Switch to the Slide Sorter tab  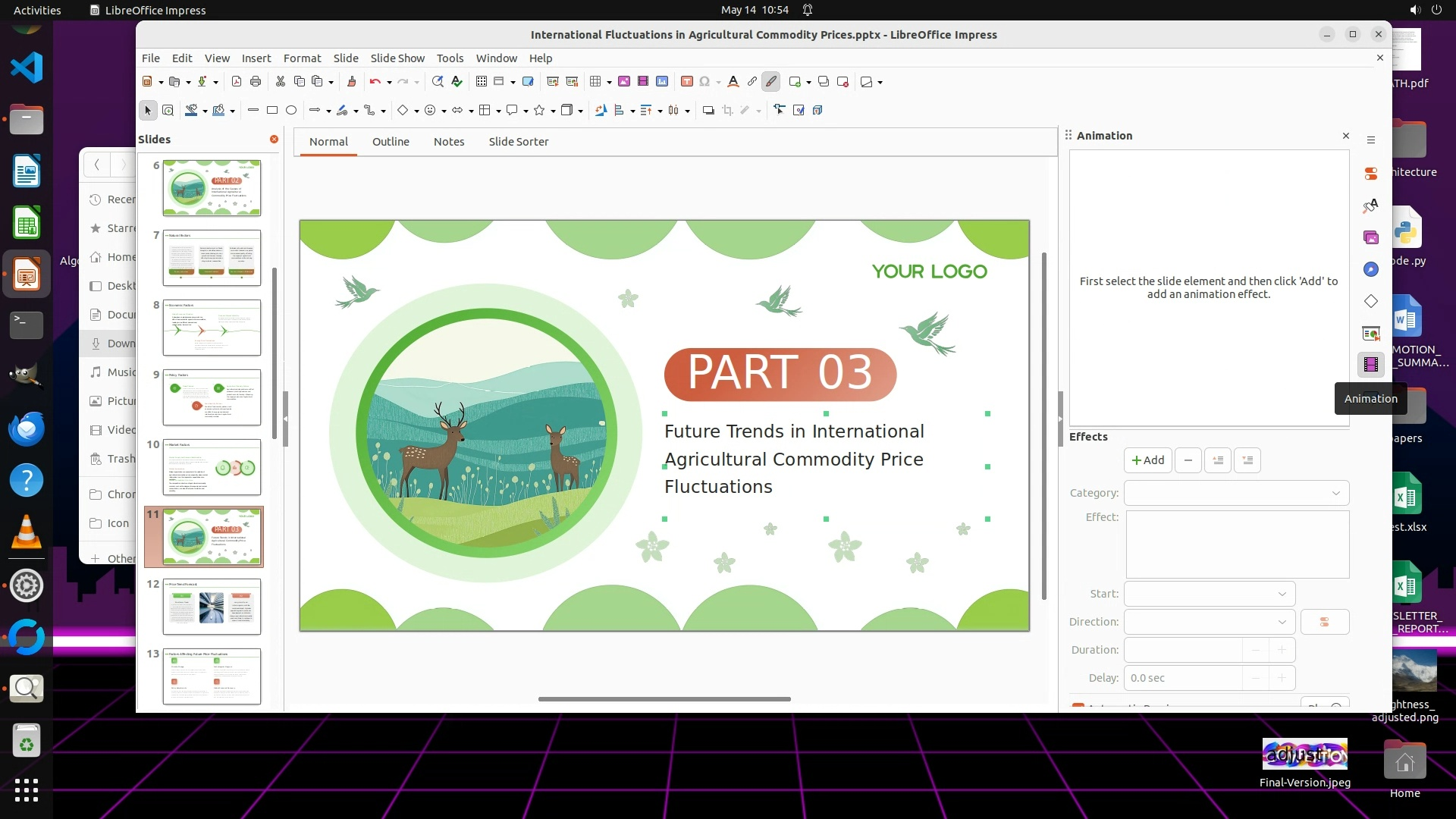click(518, 142)
